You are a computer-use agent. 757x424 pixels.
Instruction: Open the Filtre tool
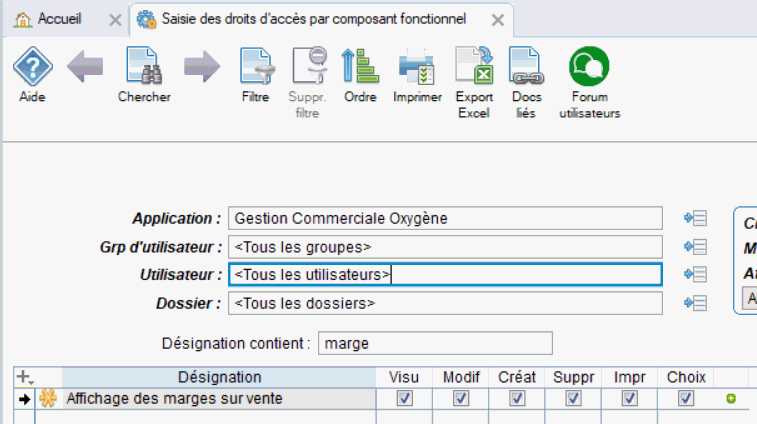tap(256, 69)
